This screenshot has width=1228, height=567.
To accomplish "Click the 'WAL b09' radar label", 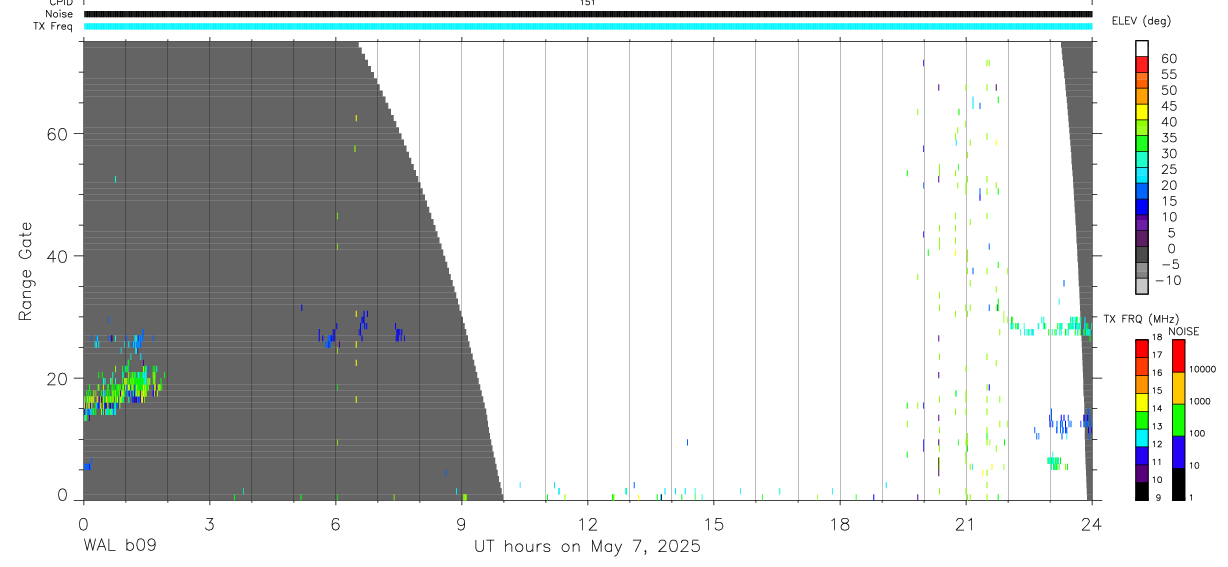I will [119, 547].
